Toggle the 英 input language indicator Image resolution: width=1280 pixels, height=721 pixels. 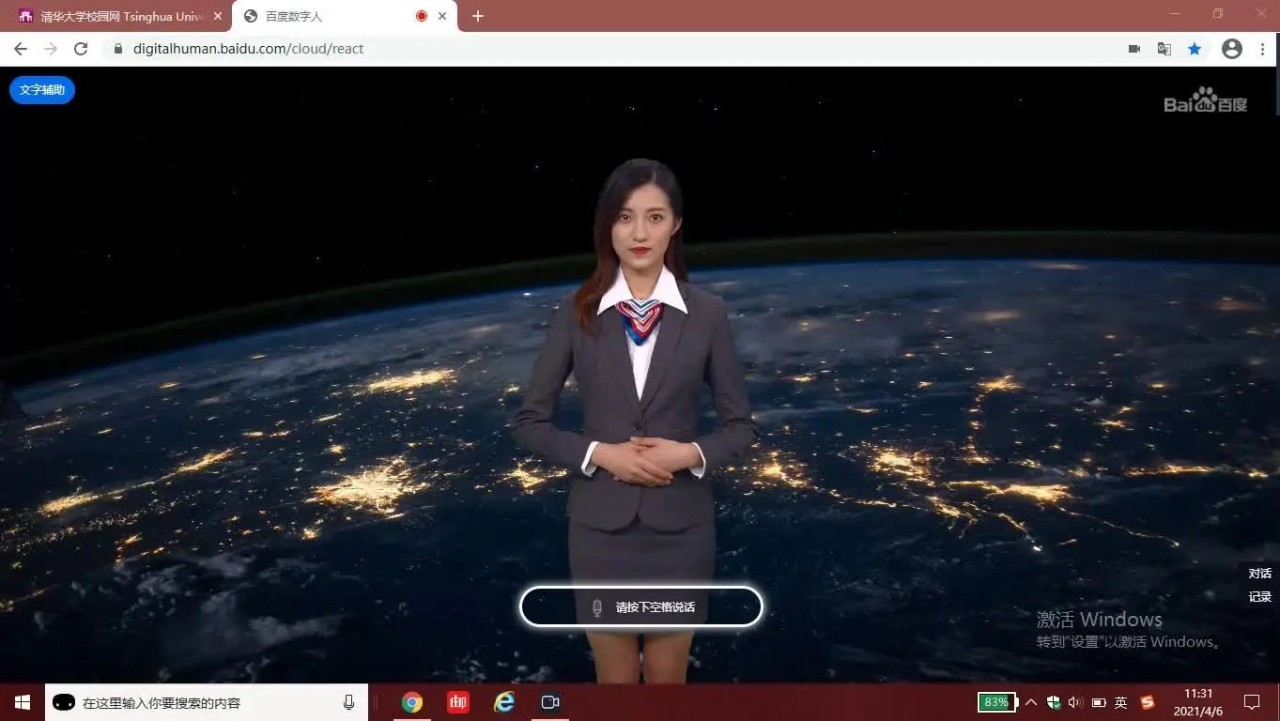tap(1121, 702)
